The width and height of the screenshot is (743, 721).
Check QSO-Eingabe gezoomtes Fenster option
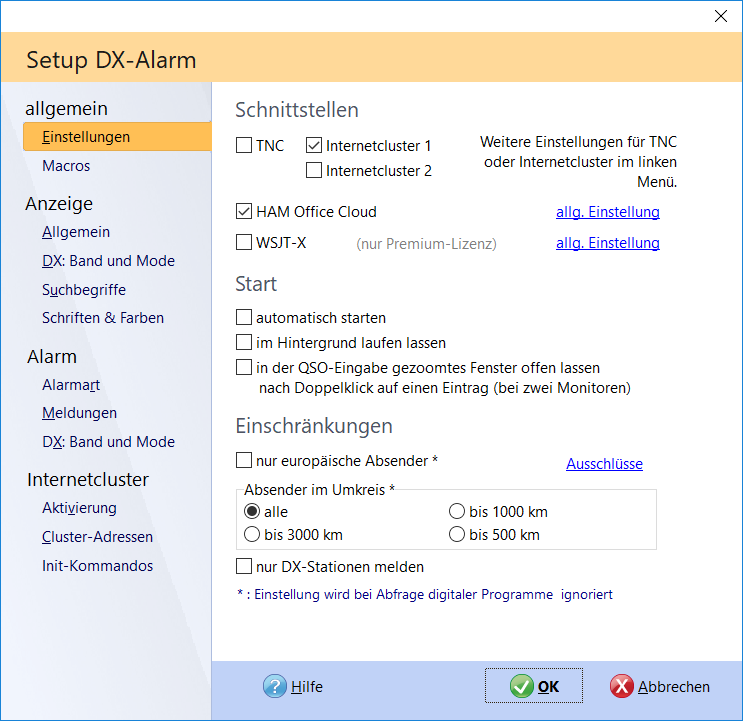(x=244, y=367)
